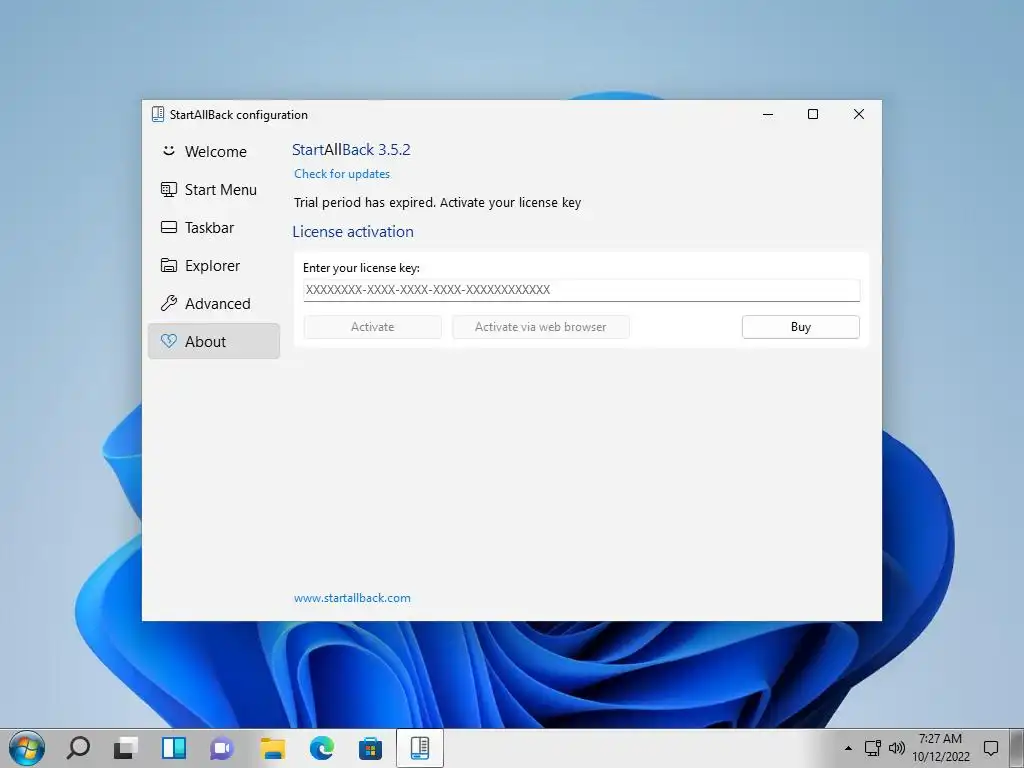Image resolution: width=1024 pixels, height=768 pixels.
Task: Click the StartAllBack 3.5.2 heading
Action: [x=351, y=150]
